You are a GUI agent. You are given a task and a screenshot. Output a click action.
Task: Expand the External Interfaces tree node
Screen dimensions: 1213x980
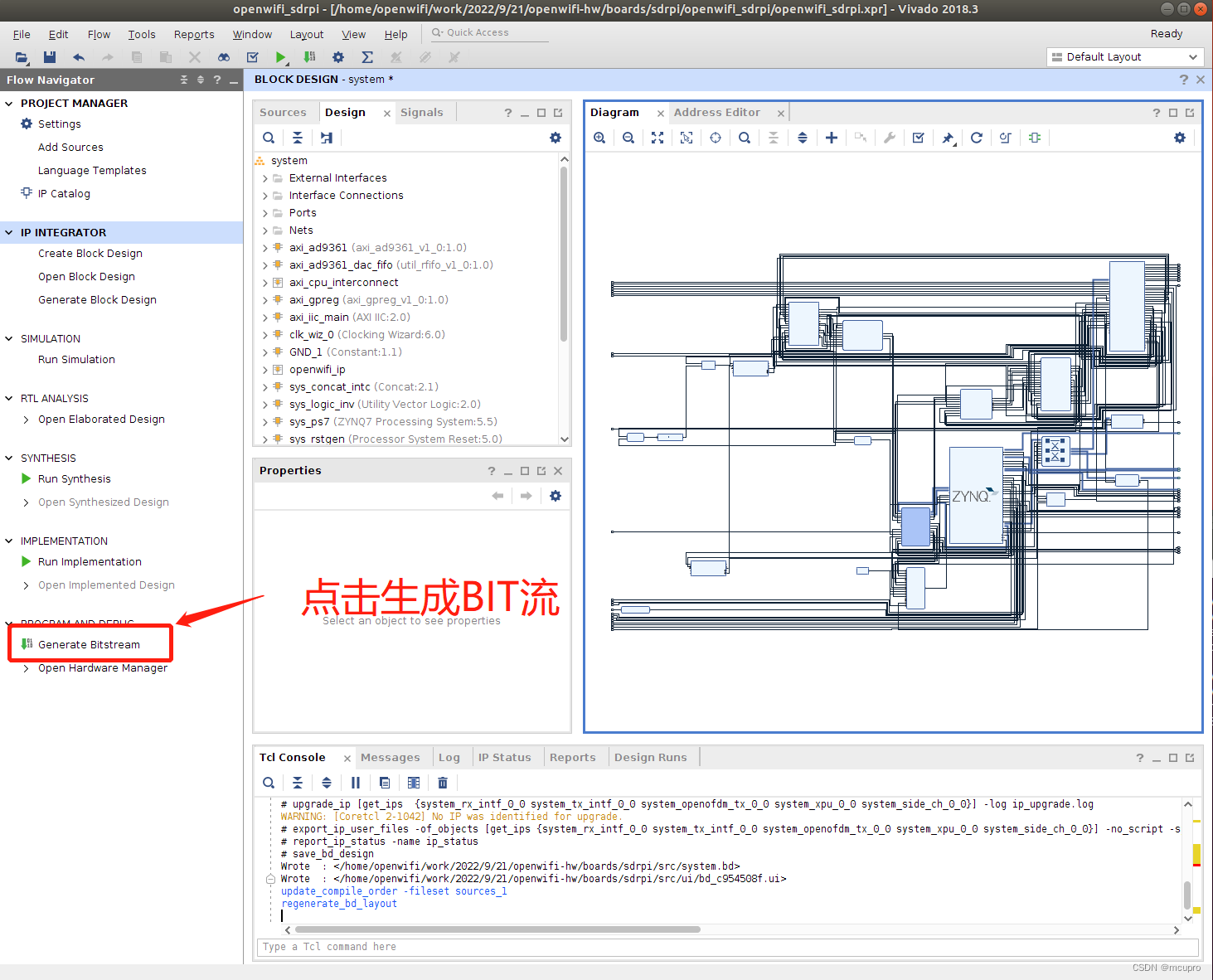click(264, 177)
